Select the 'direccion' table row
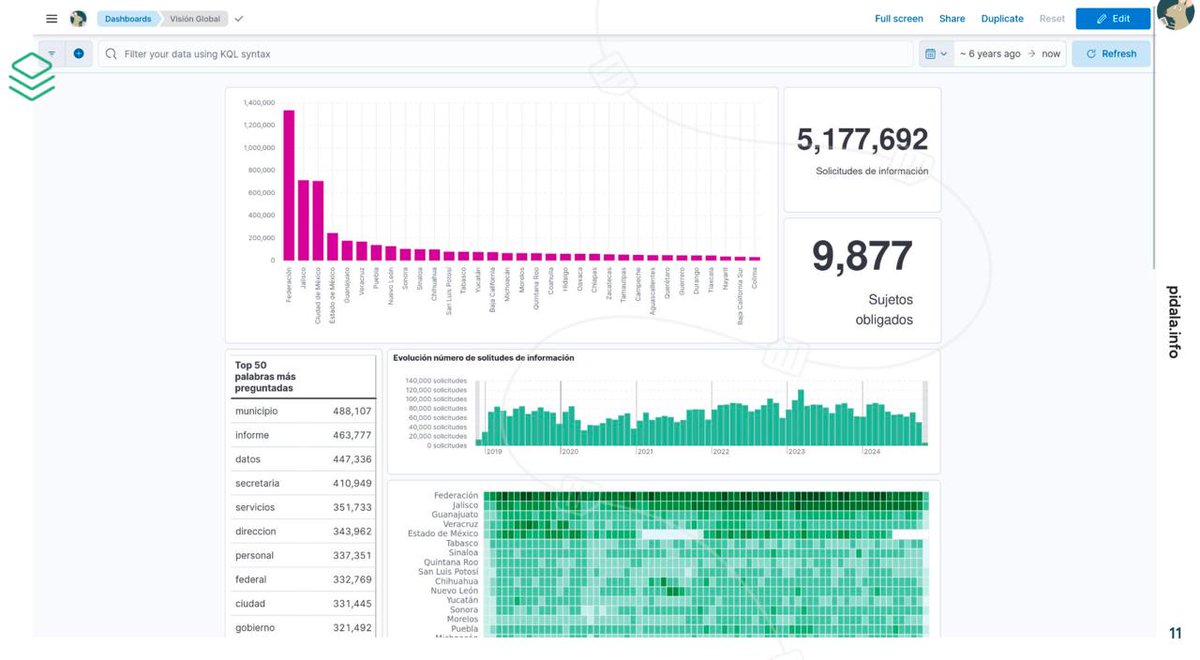The width and height of the screenshot is (1200, 660). 303,531
